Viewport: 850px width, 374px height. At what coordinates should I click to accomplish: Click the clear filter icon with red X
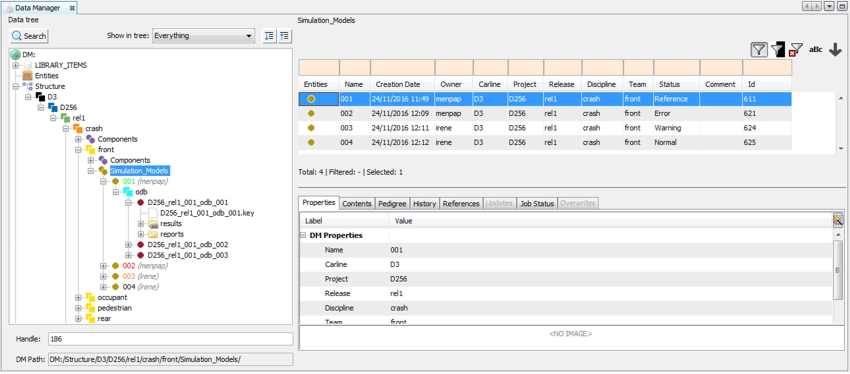796,50
